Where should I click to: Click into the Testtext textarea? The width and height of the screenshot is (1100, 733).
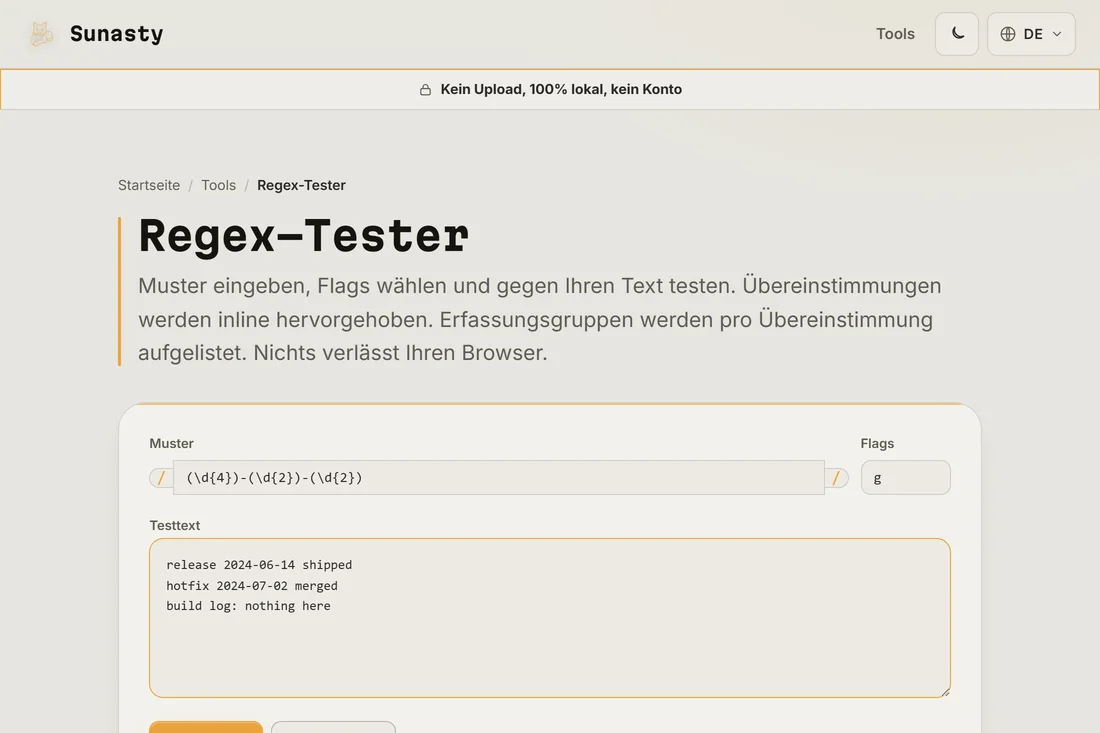pyautogui.click(x=550, y=618)
